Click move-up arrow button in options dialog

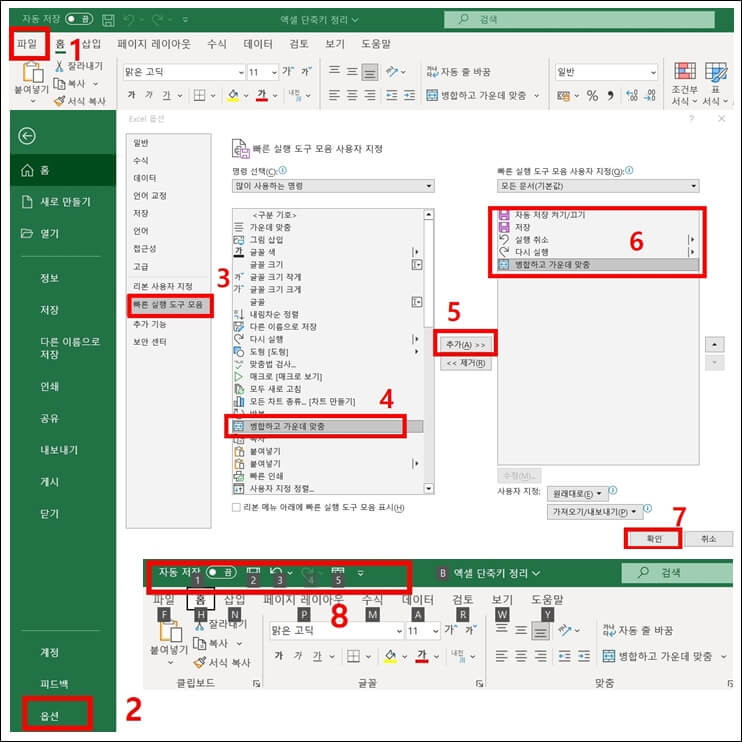[714, 344]
